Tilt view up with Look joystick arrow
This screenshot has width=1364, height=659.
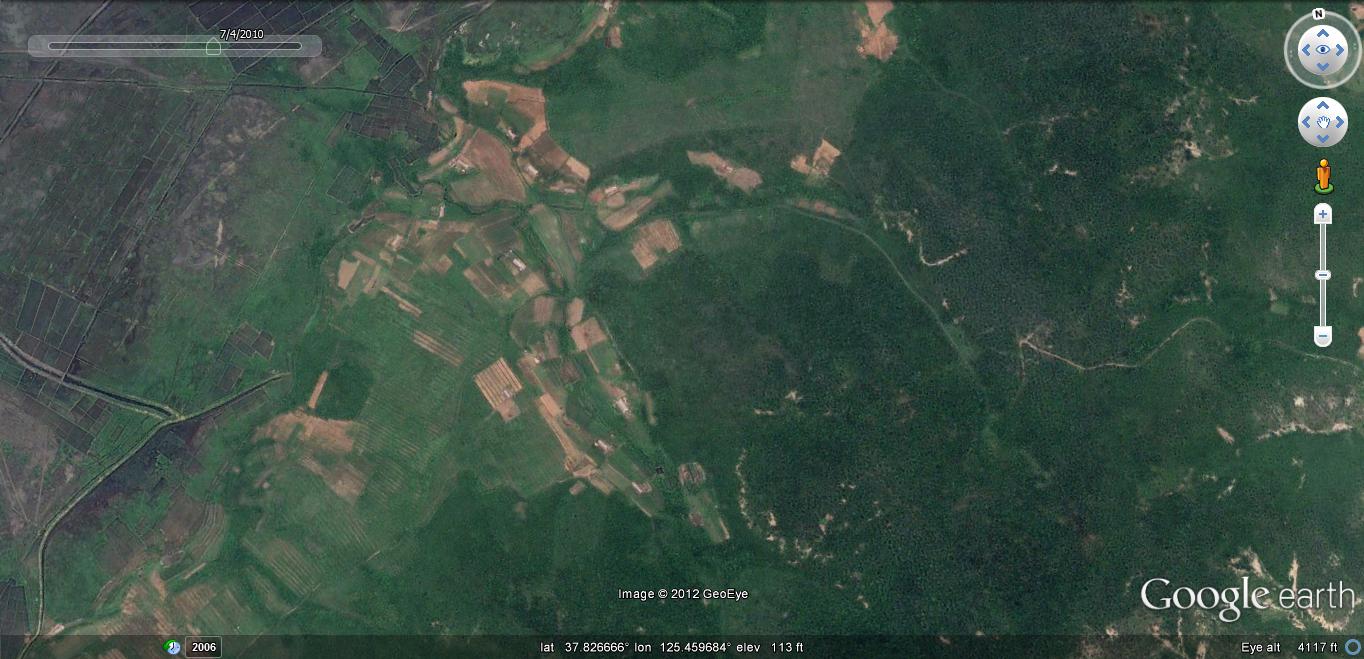pyautogui.click(x=1323, y=31)
